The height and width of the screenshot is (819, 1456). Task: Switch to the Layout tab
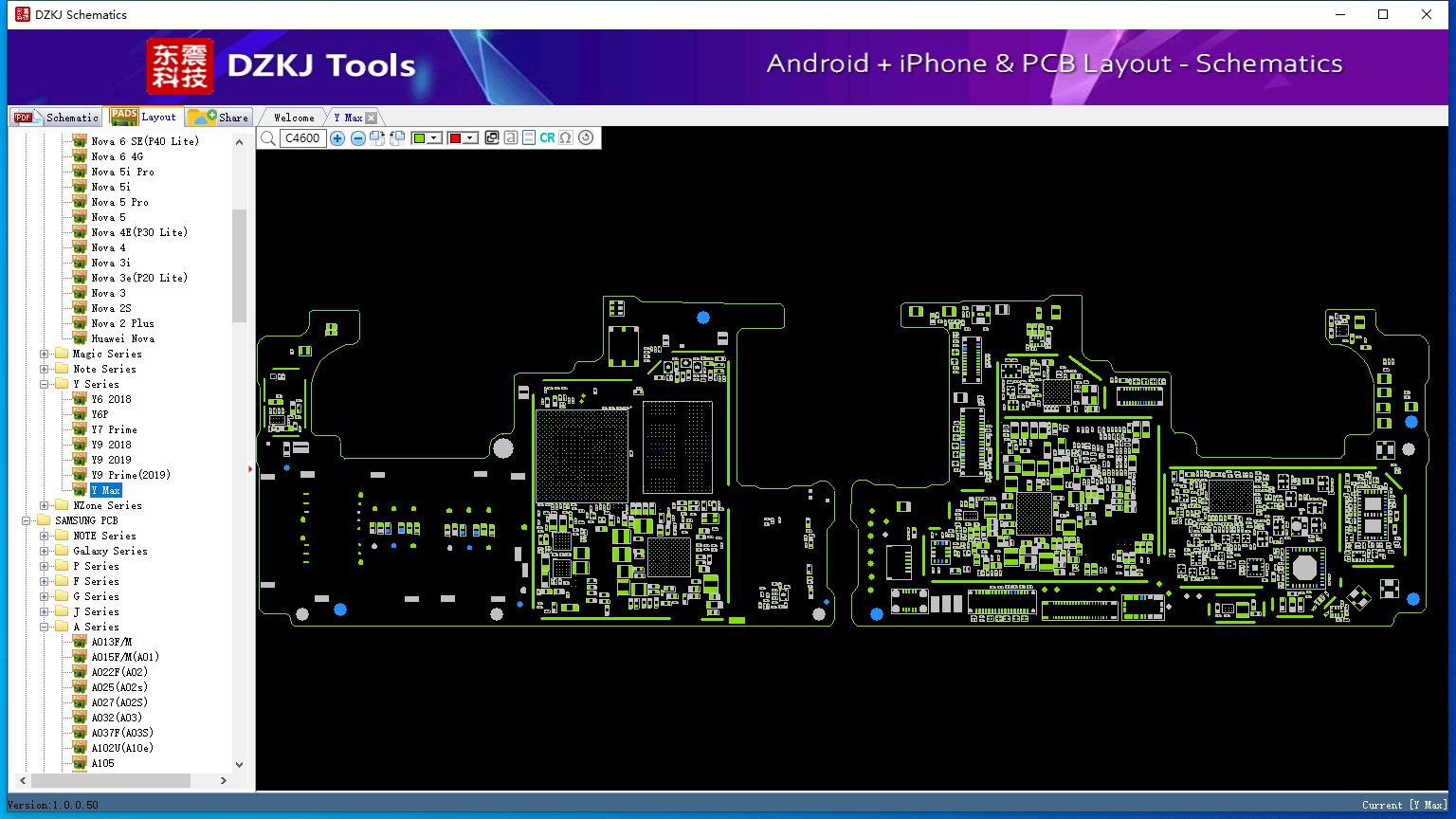point(143,117)
